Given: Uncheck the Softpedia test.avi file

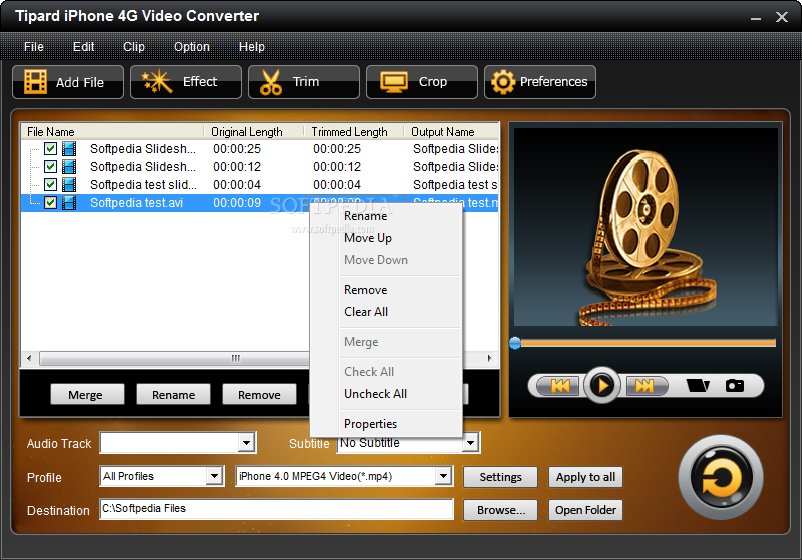Looking at the screenshot, I should (x=50, y=203).
